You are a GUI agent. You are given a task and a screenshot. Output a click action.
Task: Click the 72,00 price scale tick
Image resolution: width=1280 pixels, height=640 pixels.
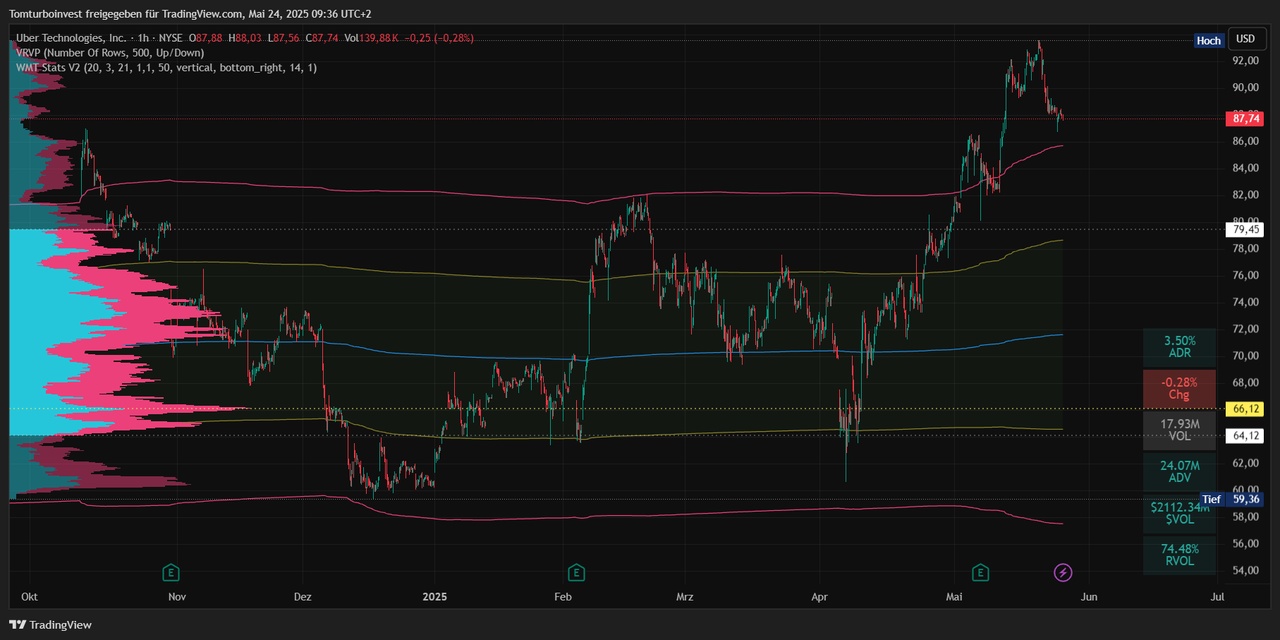(x=1245, y=328)
